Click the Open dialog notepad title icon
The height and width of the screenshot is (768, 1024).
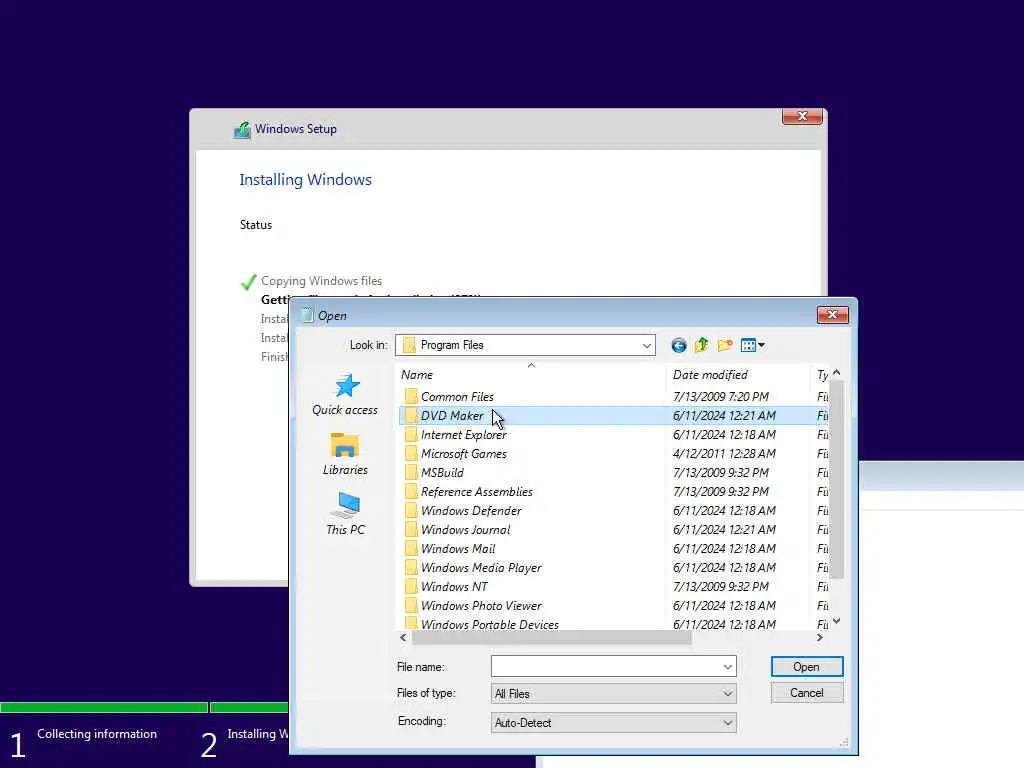(307, 315)
